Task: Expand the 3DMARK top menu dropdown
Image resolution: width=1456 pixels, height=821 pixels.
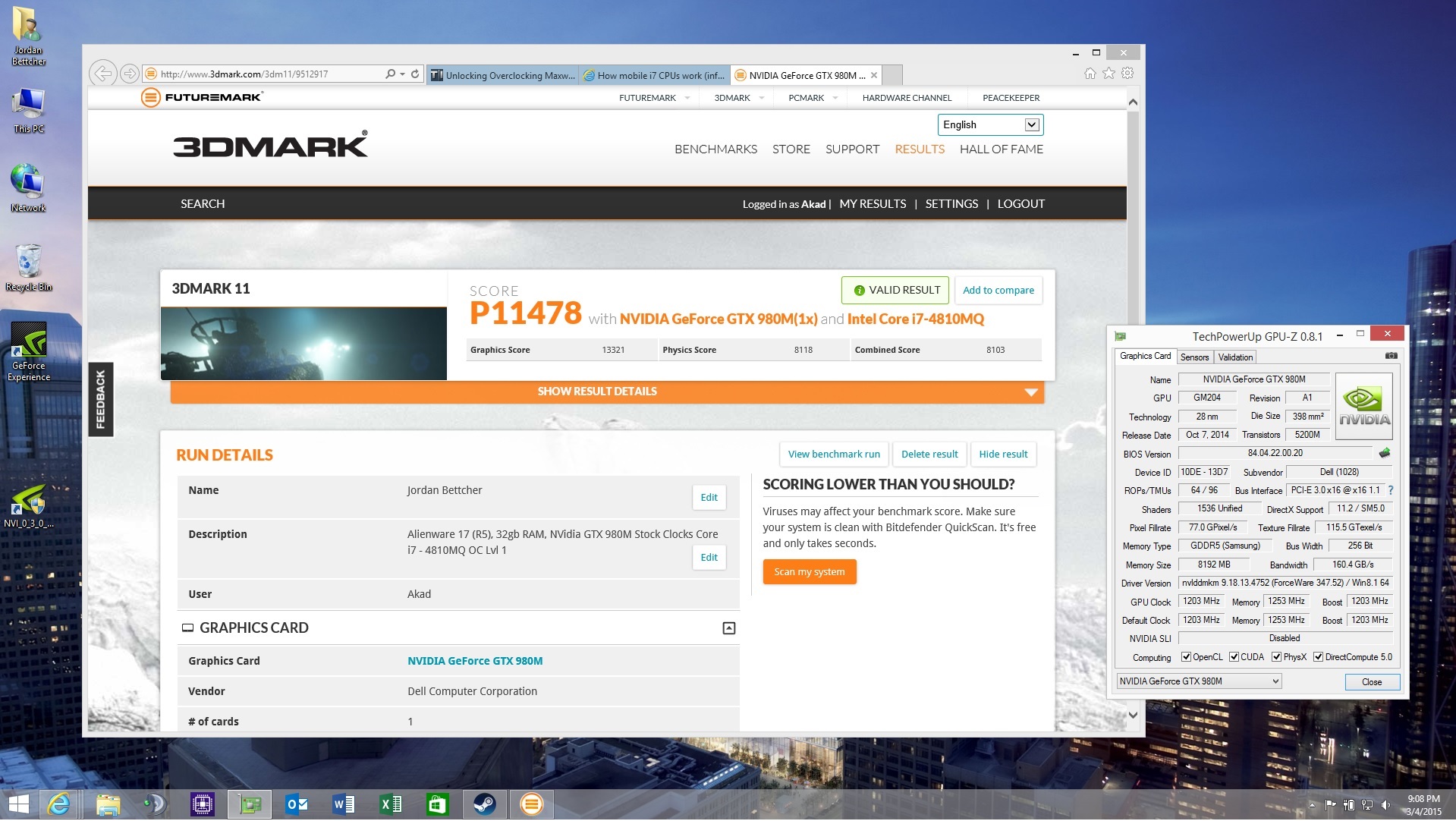Action: (x=761, y=98)
